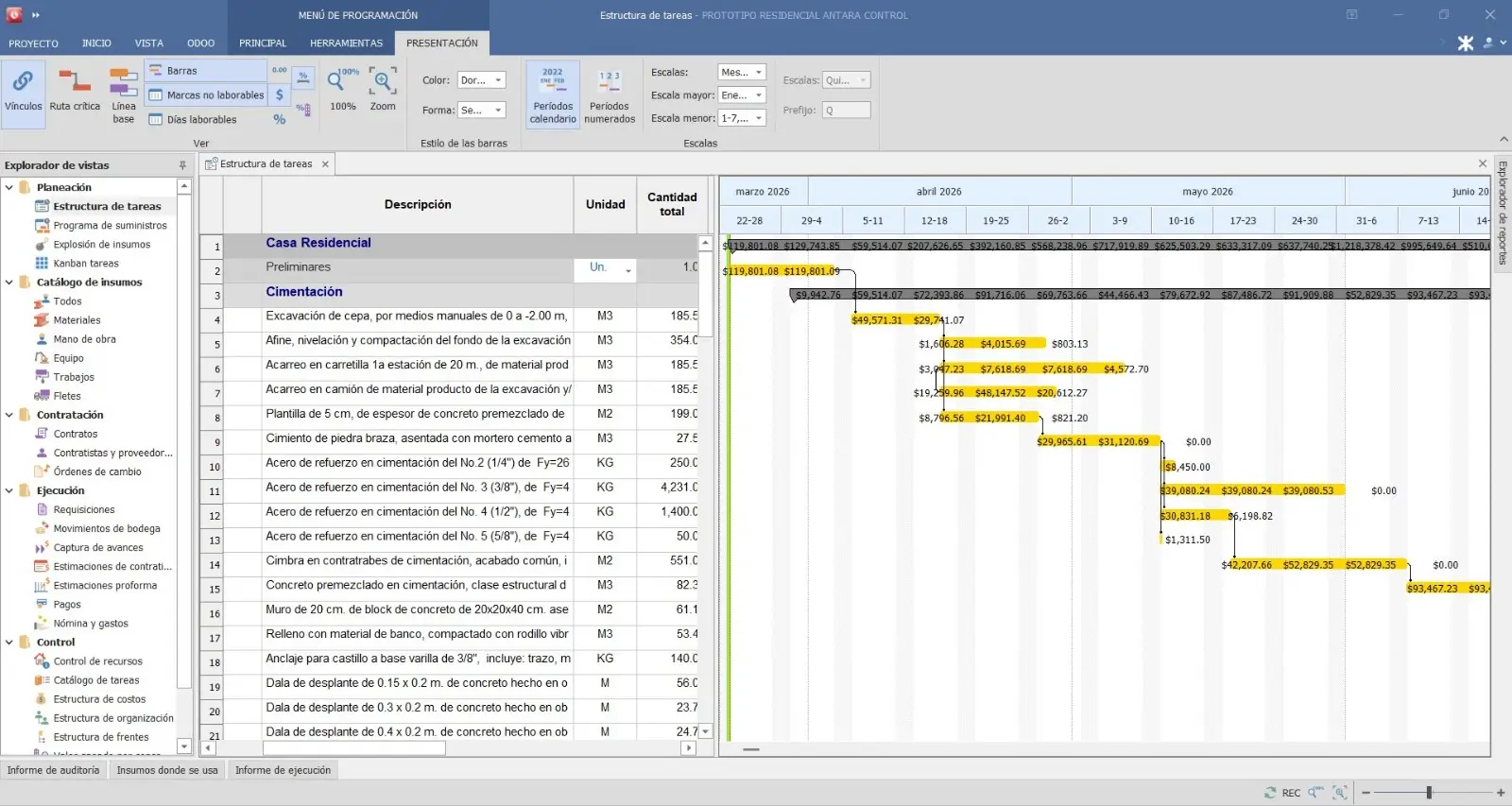Select Períodos calendario scale mode

(553, 94)
